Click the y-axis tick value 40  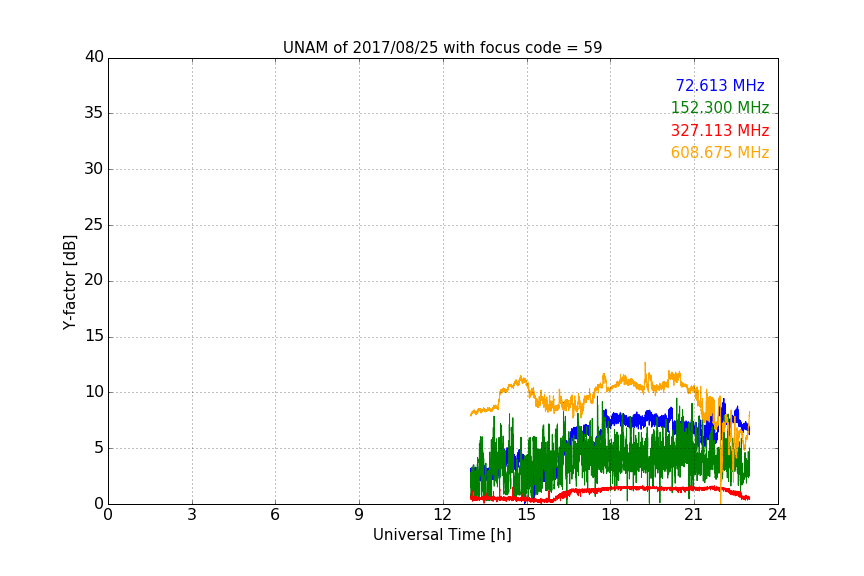click(x=94, y=57)
